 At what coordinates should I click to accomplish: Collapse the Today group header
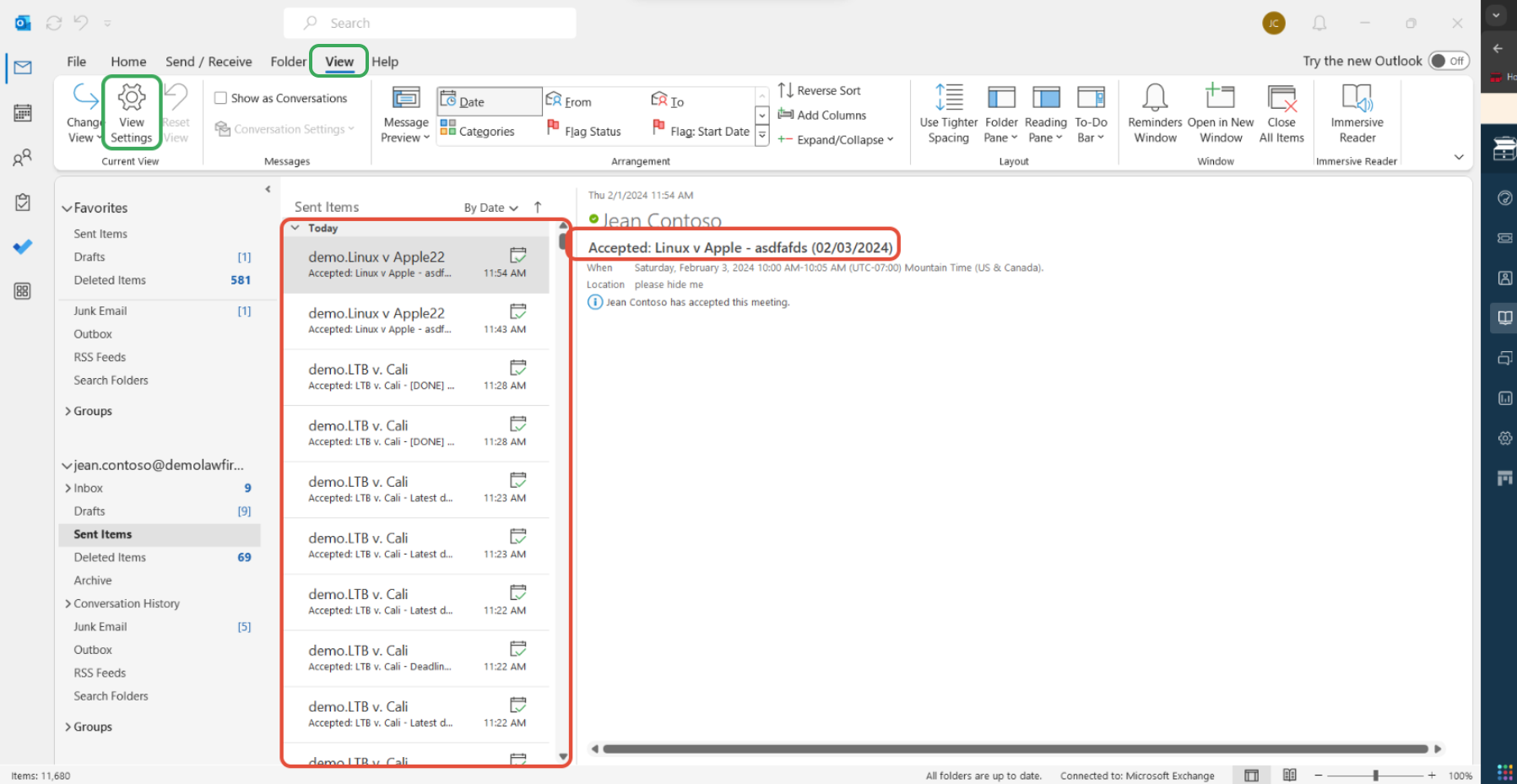(295, 228)
